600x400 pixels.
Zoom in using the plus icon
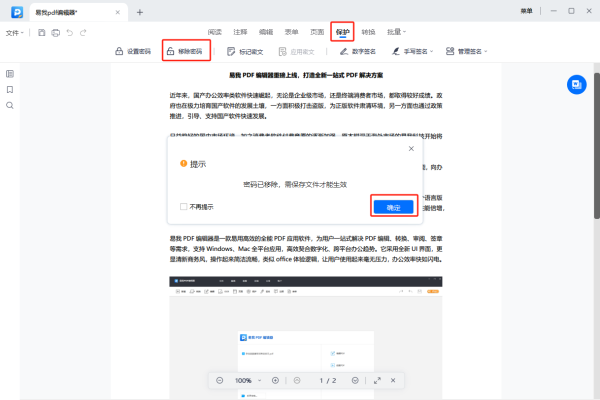click(275, 381)
